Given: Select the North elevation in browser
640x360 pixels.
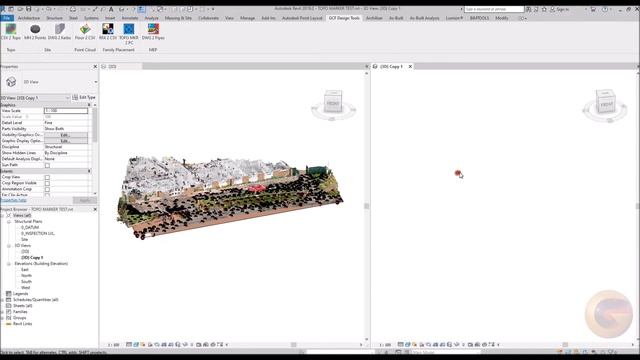Looking at the screenshot, I should (26, 276).
